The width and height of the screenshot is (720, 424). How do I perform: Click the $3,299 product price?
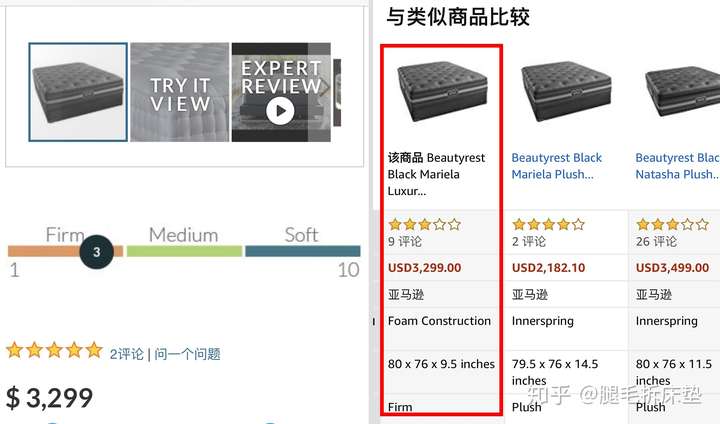pos(49,397)
